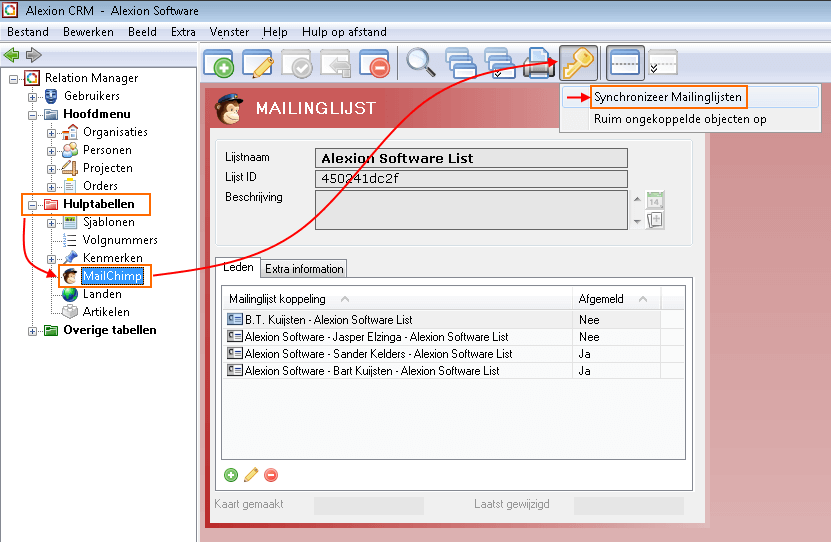
Task: Click the printer toolbar icon
Action: [x=538, y=64]
